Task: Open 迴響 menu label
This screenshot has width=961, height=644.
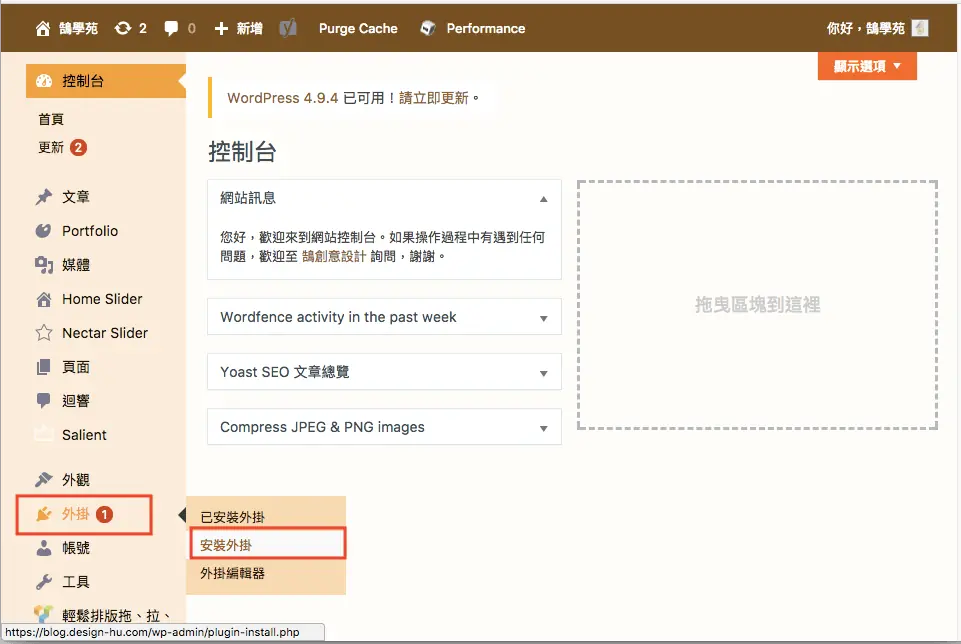Action: pyautogui.click(x=76, y=401)
